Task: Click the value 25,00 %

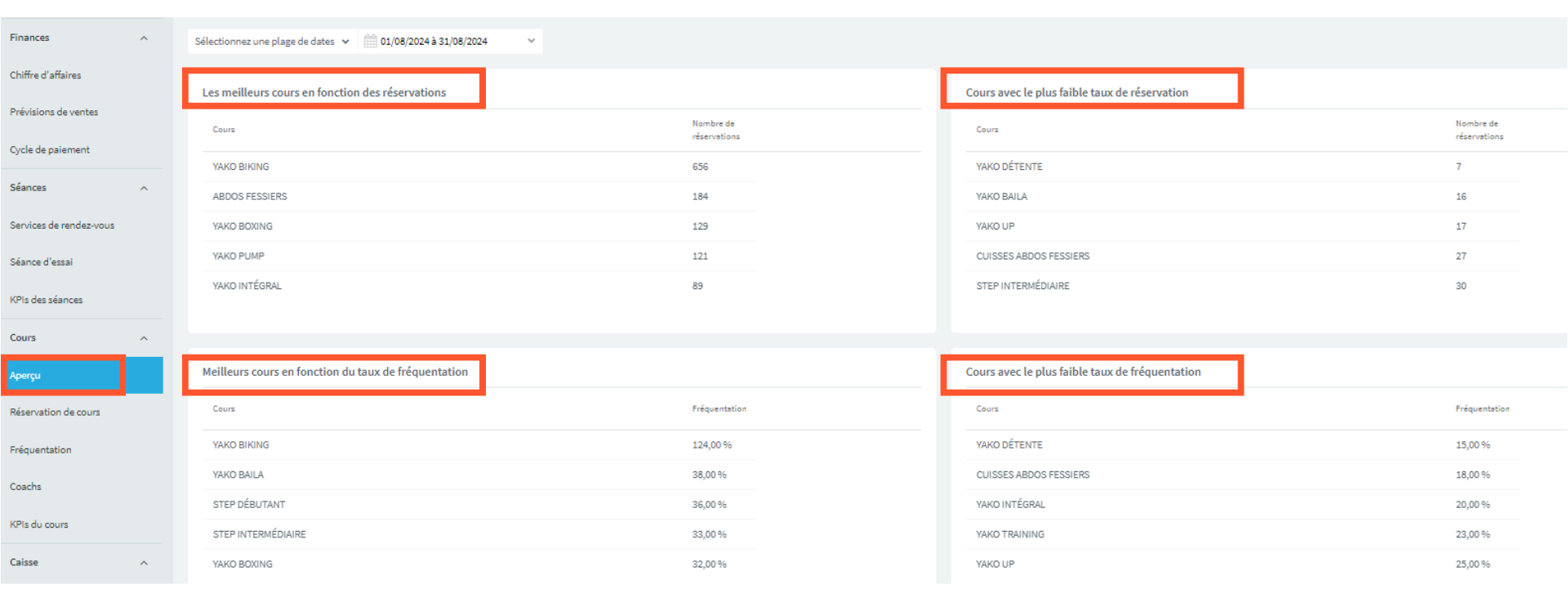Action: pyautogui.click(x=1472, y=564)
